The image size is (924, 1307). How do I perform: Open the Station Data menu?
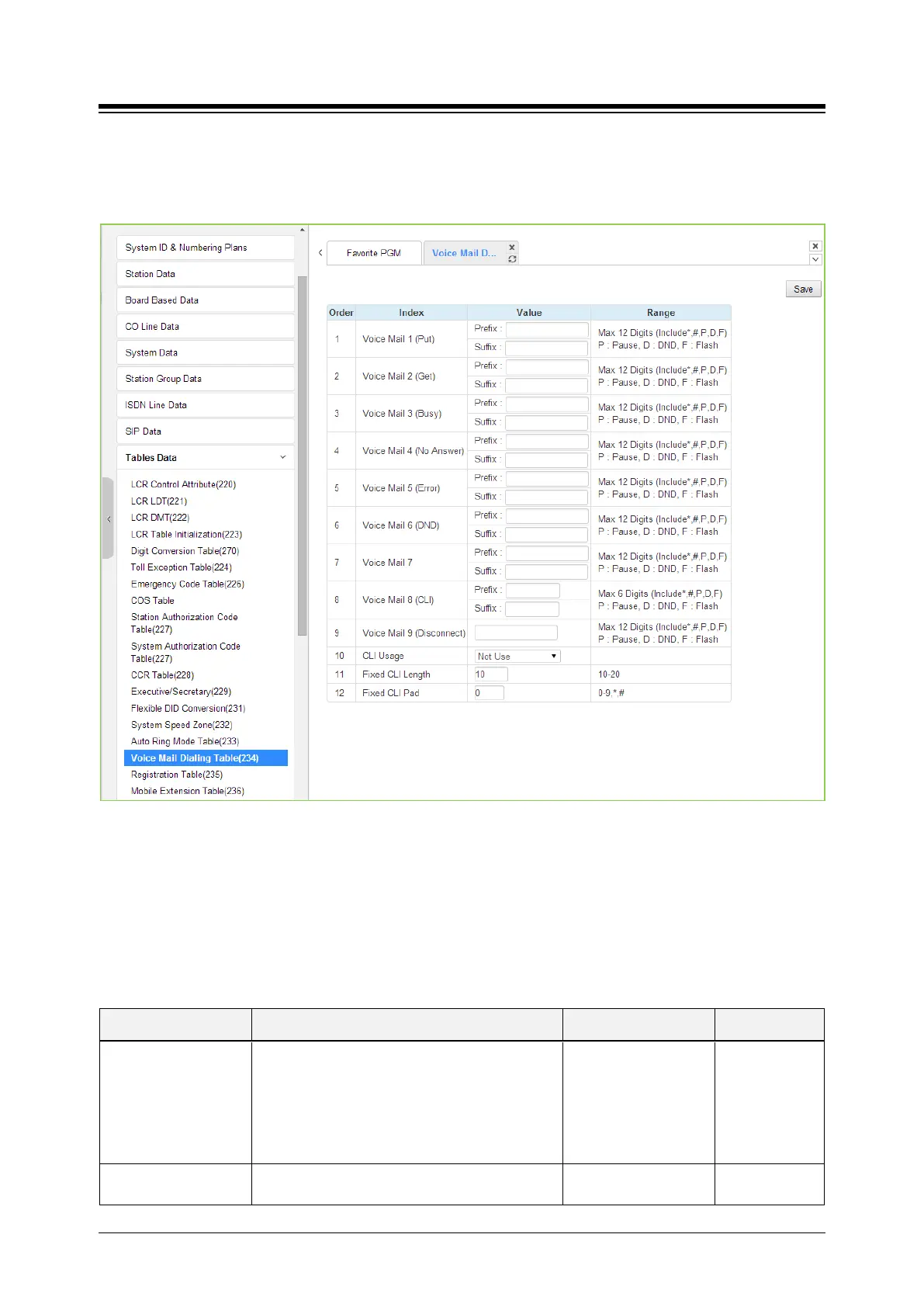pyautogui.click(x=206, y=274)
